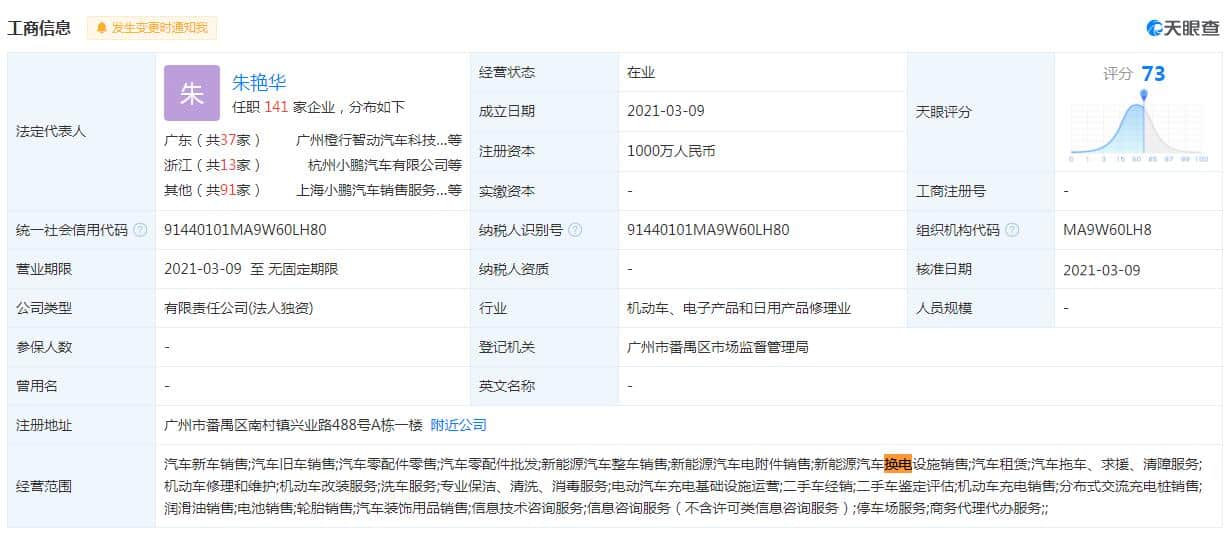
Task: Click the highlighted 换电 keyword
Action: point(898,464)
